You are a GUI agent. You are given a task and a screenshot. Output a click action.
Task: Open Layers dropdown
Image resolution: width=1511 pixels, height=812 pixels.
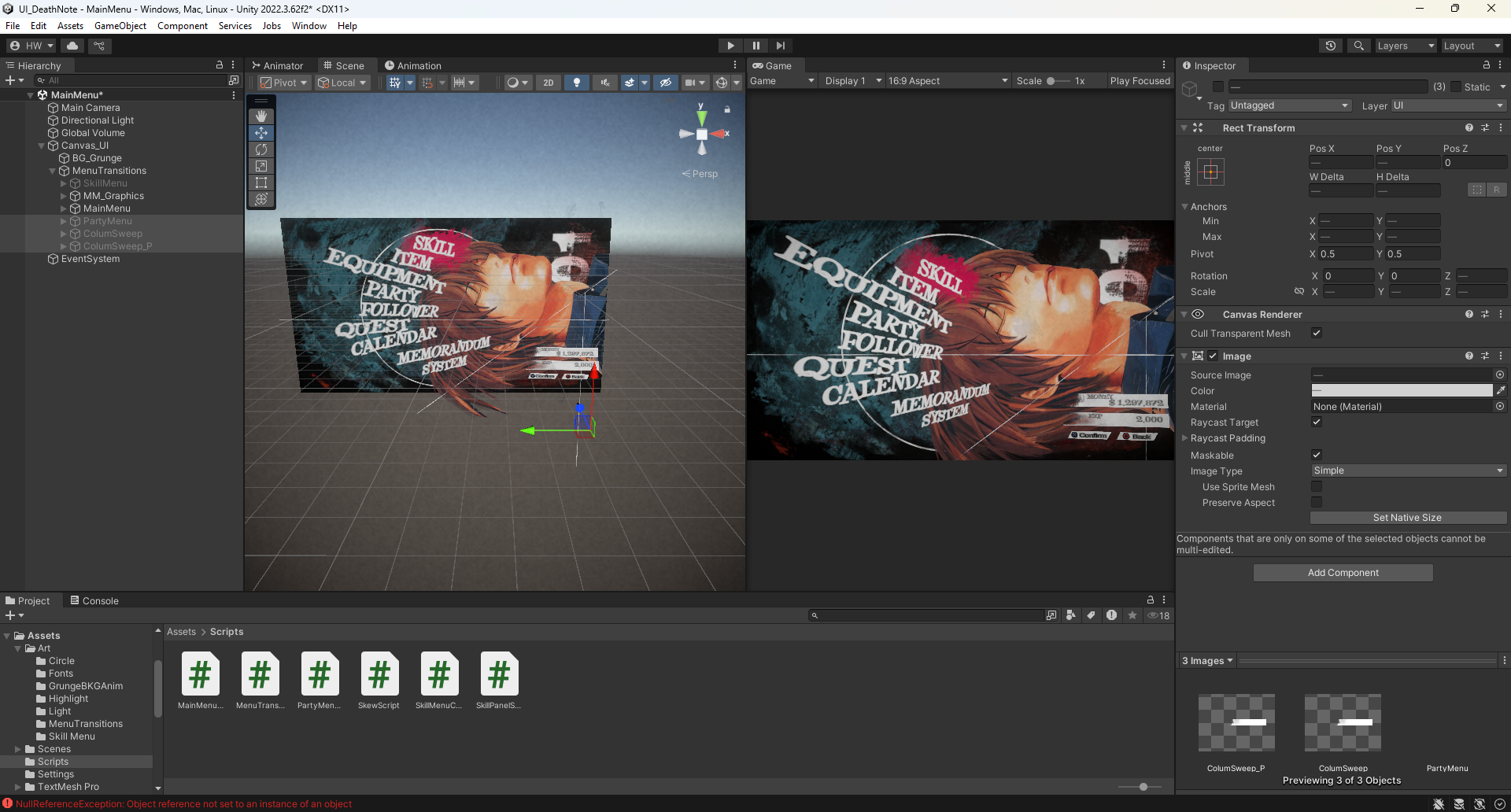click(x=1406, y=46)
